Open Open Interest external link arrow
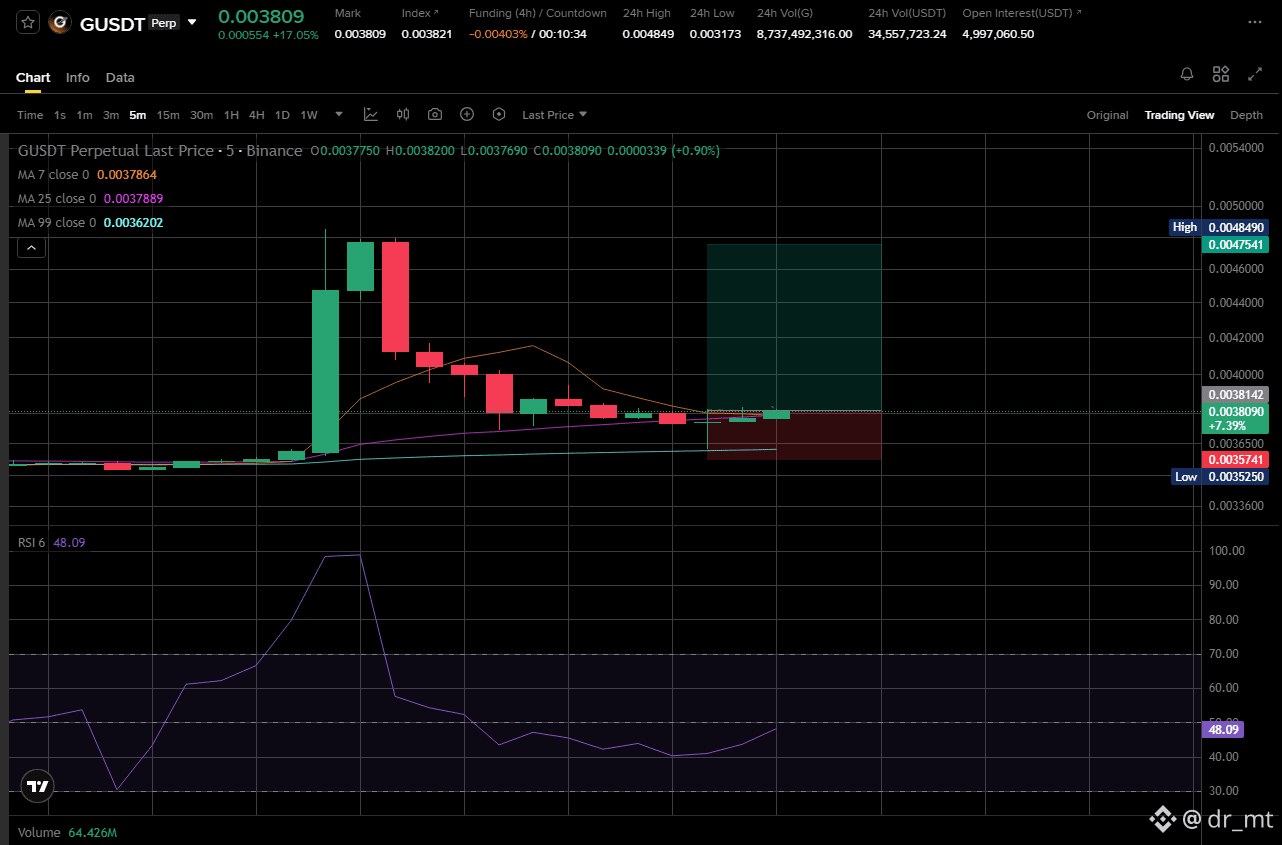 1078,13
